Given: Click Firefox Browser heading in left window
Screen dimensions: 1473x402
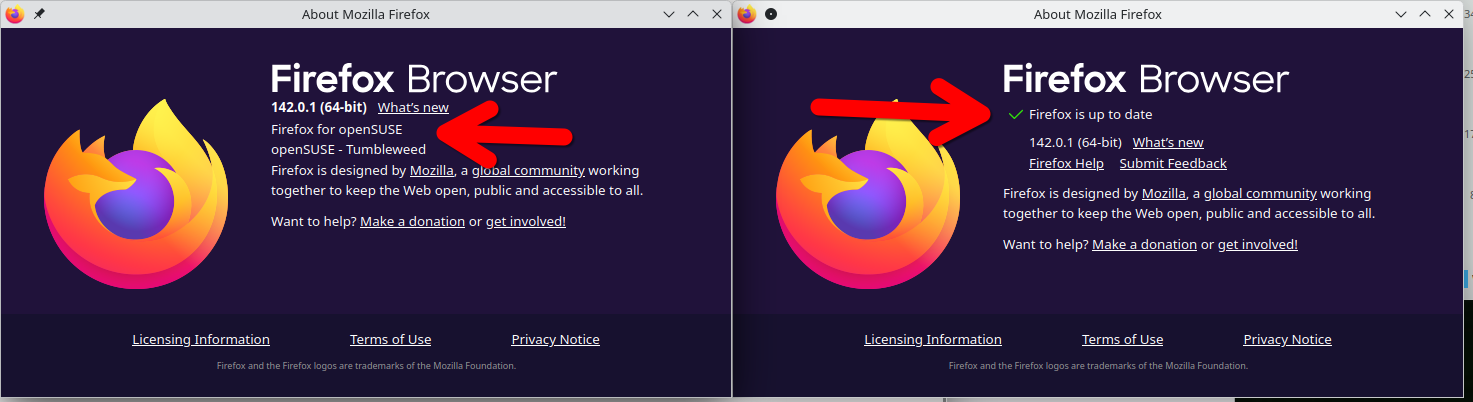Looking at the screenshot, I should [x=414, y=79].
